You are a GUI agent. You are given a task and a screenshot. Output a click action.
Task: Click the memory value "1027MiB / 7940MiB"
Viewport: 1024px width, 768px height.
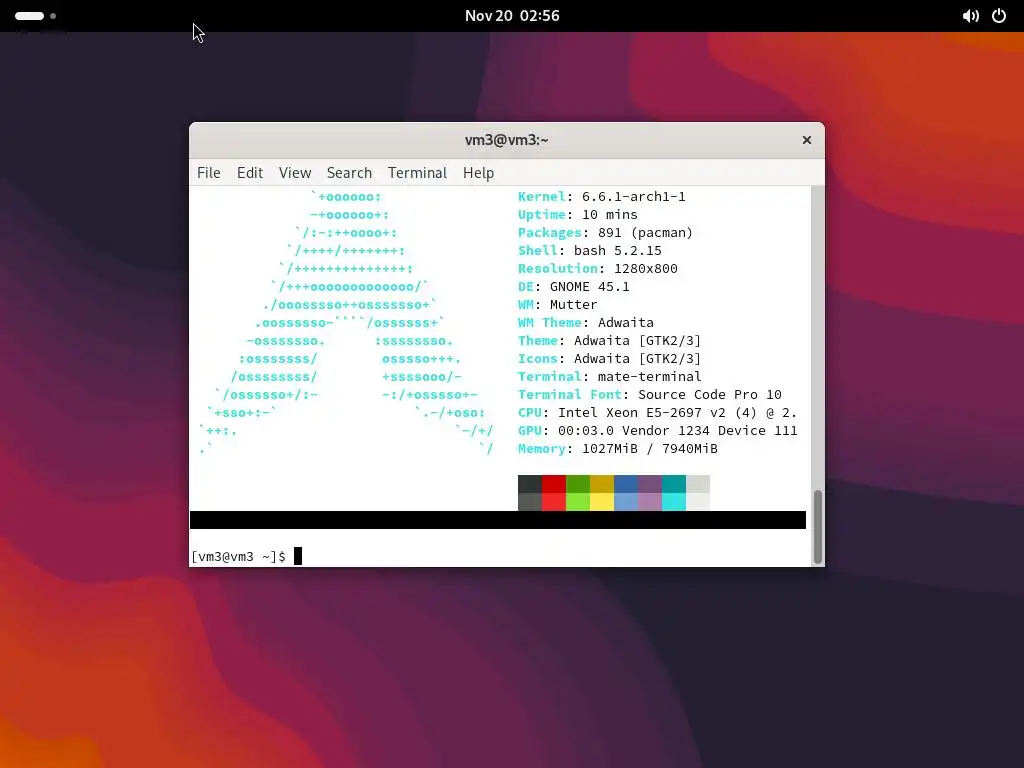point(650,449)
